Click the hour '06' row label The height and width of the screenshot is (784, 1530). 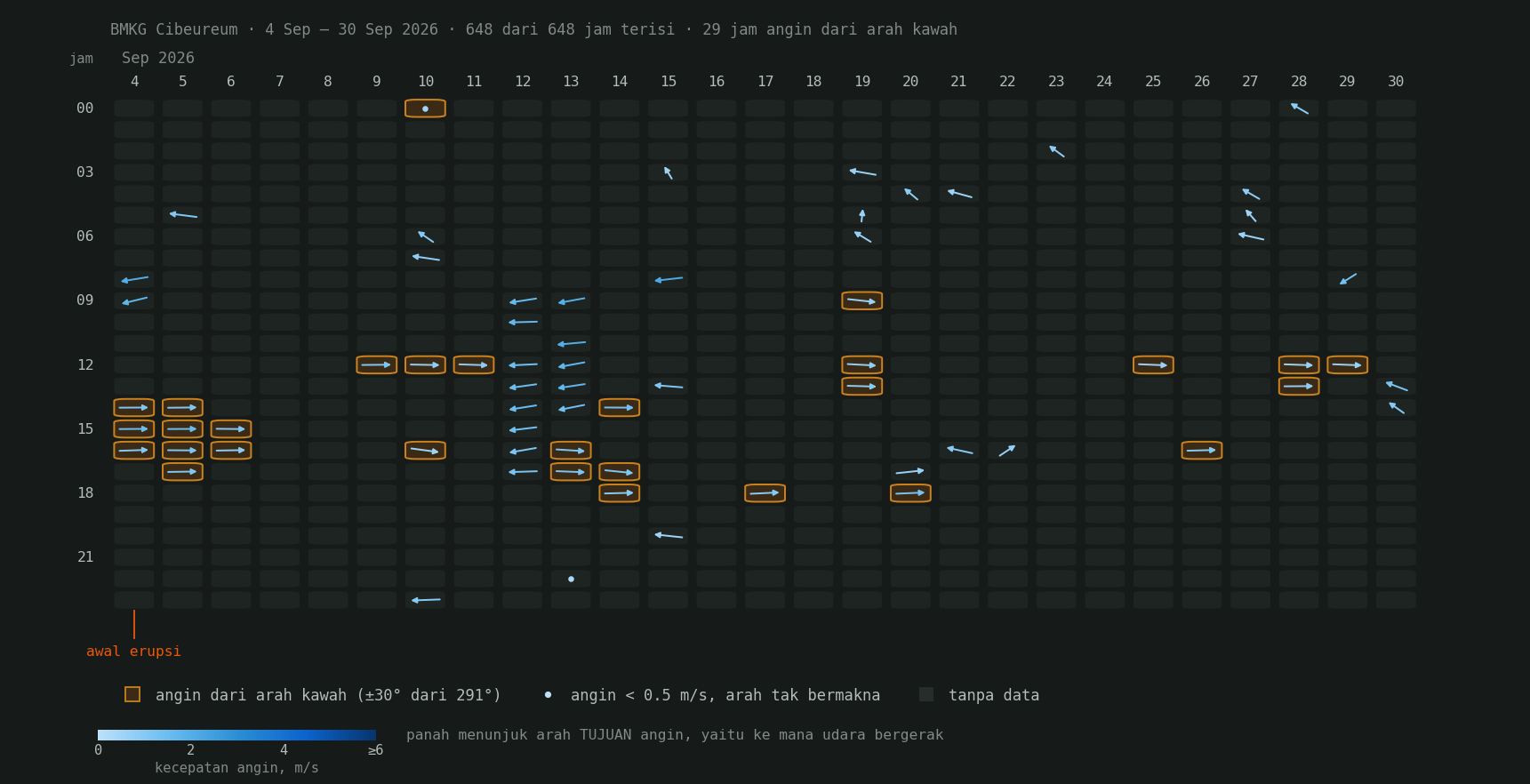click(x=85, y=236)
